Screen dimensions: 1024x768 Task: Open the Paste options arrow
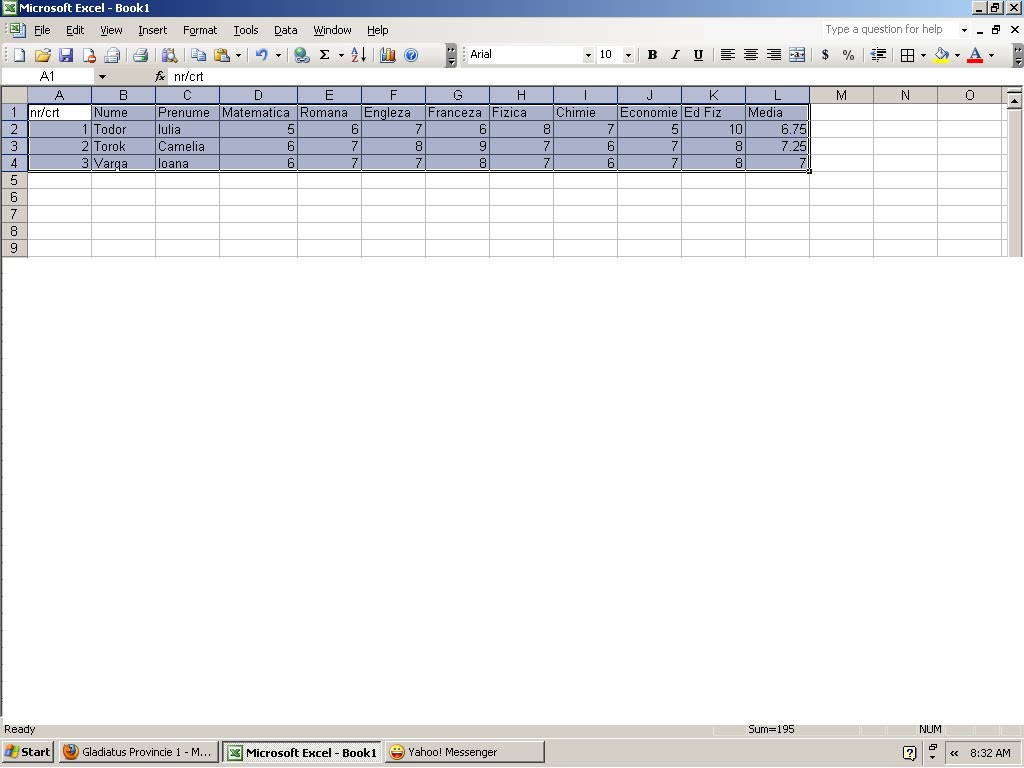238,55
